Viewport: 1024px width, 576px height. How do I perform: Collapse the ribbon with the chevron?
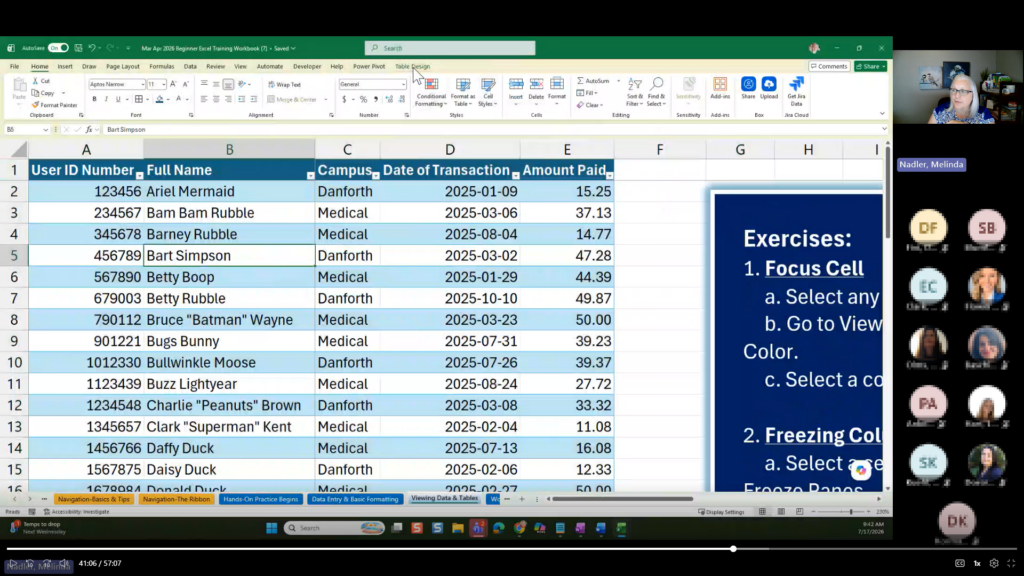coord(882,114)
